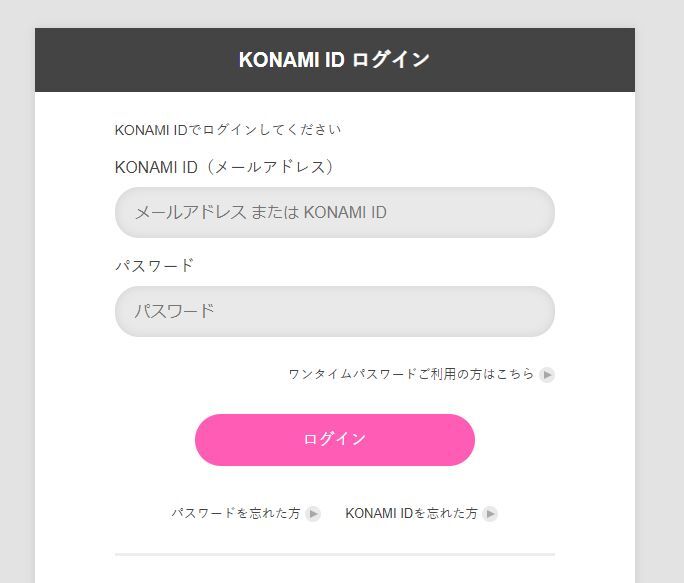684x583 pixels.
Task: Click the パスワード placeholder text inside the field
Action: [175, 311]
